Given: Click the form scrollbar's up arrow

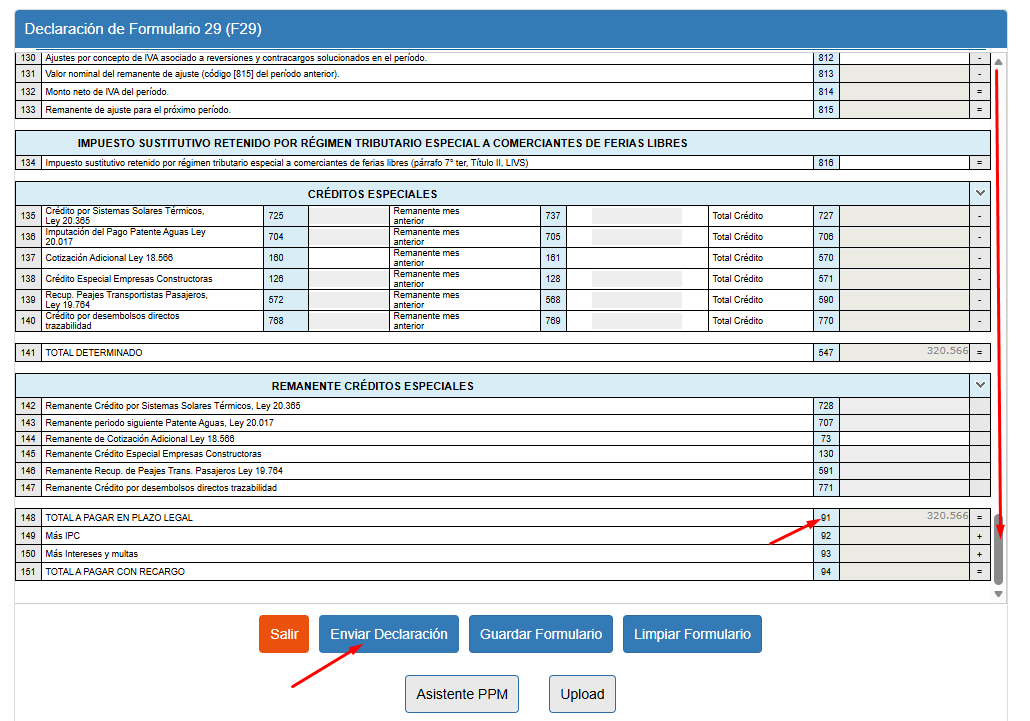Looking at the screenshot, I should [998, 62].
